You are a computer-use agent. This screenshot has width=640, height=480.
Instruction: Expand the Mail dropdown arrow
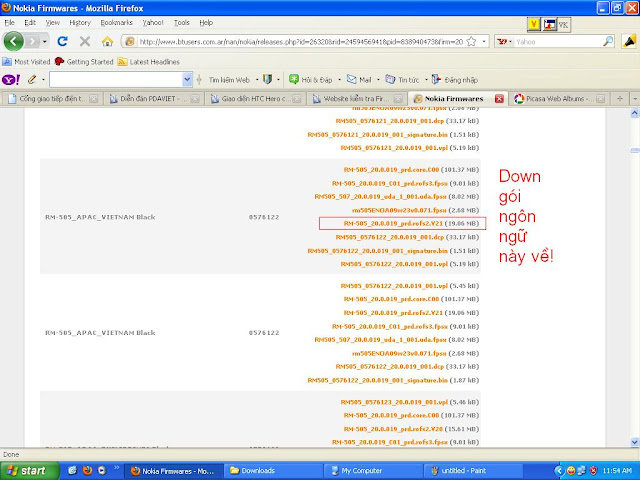click(x=378, y=80)
